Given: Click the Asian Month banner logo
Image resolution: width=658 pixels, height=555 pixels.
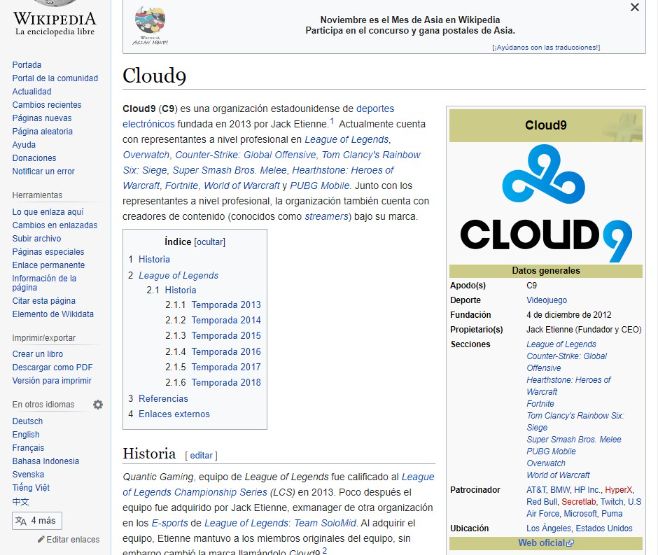Looking at the screenshot, I should point(150,25).
